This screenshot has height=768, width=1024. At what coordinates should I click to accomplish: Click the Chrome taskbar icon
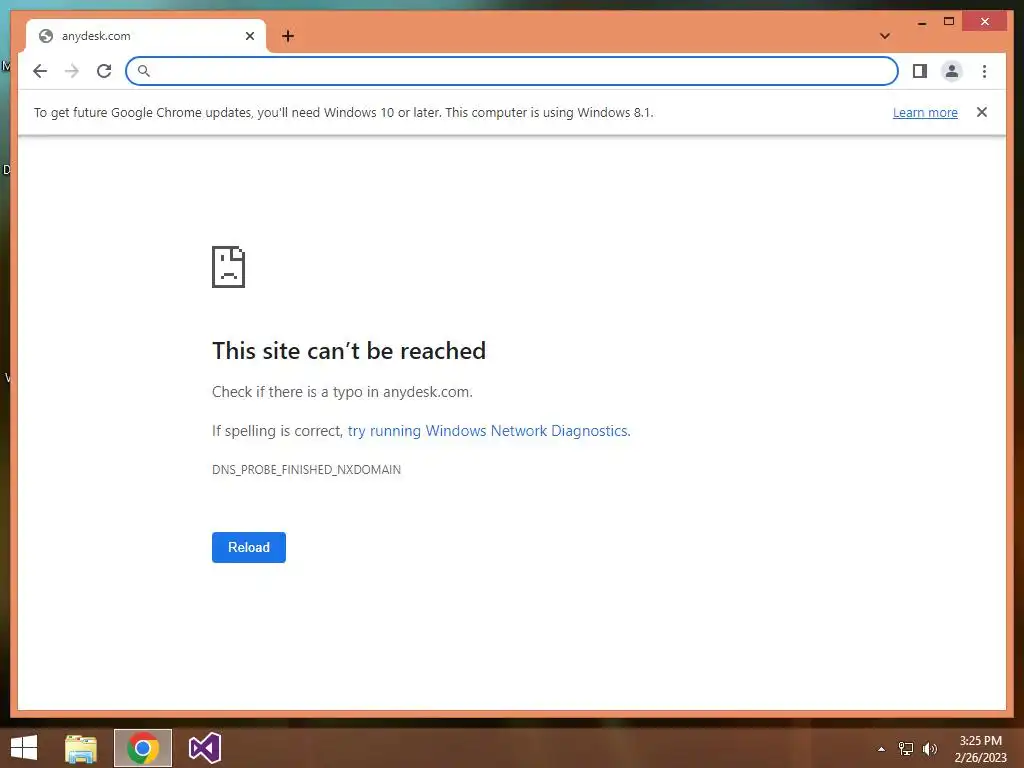point(143,748)
